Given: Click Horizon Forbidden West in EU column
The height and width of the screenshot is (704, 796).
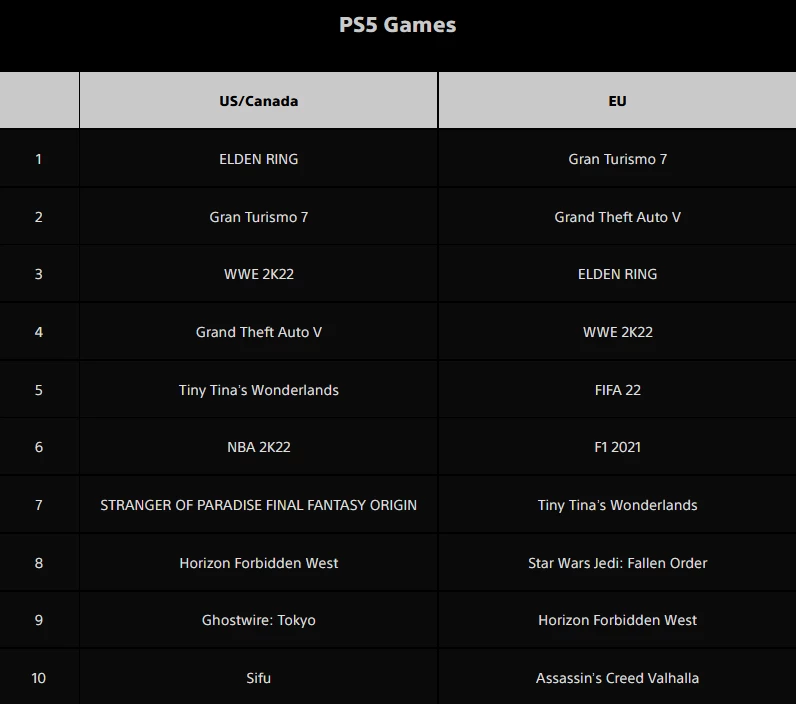Looking at the screenshot, I should [x=617, y=620].
